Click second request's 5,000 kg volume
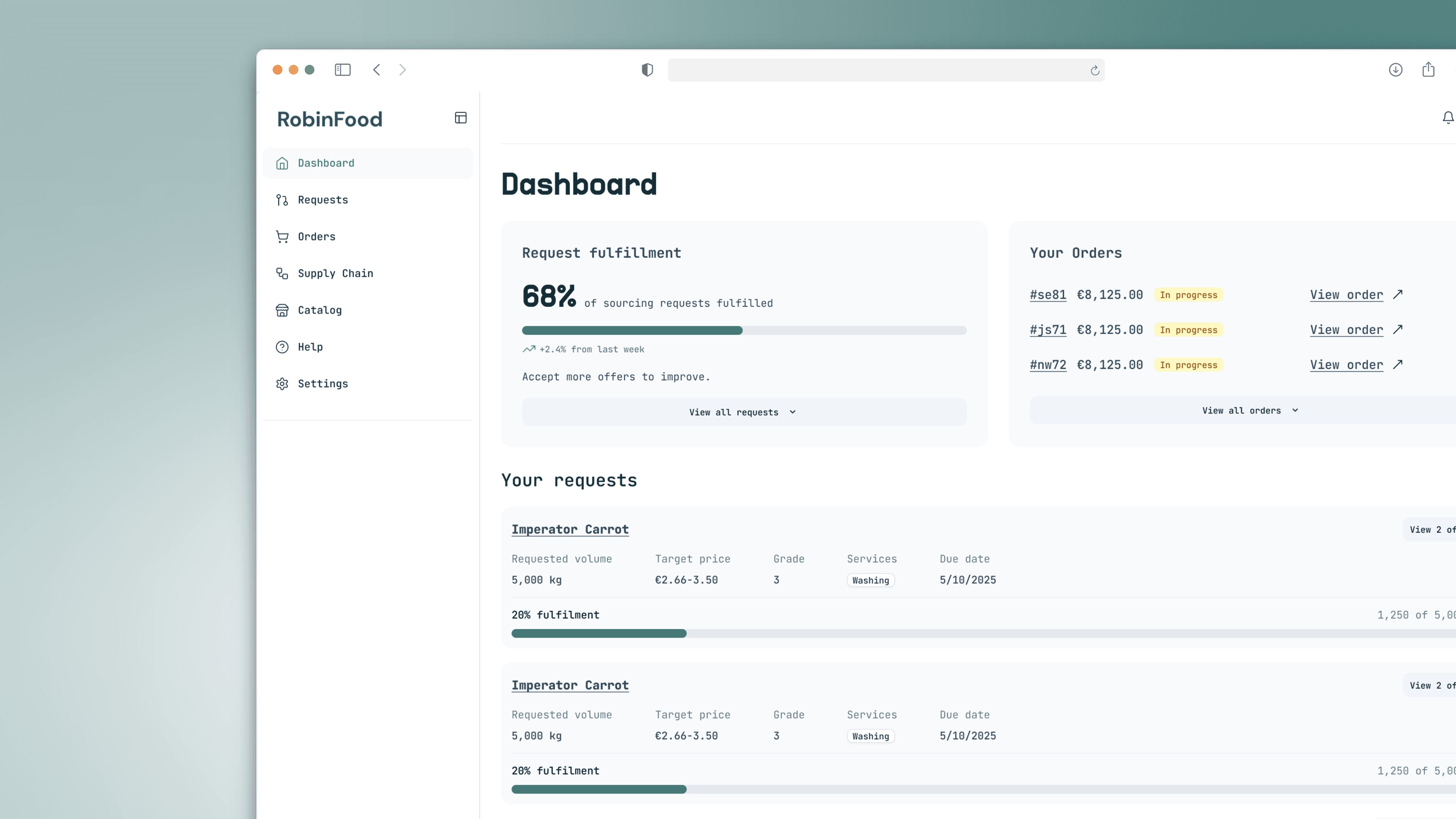This screenshot has height=819, width=1456. [537, 736]
